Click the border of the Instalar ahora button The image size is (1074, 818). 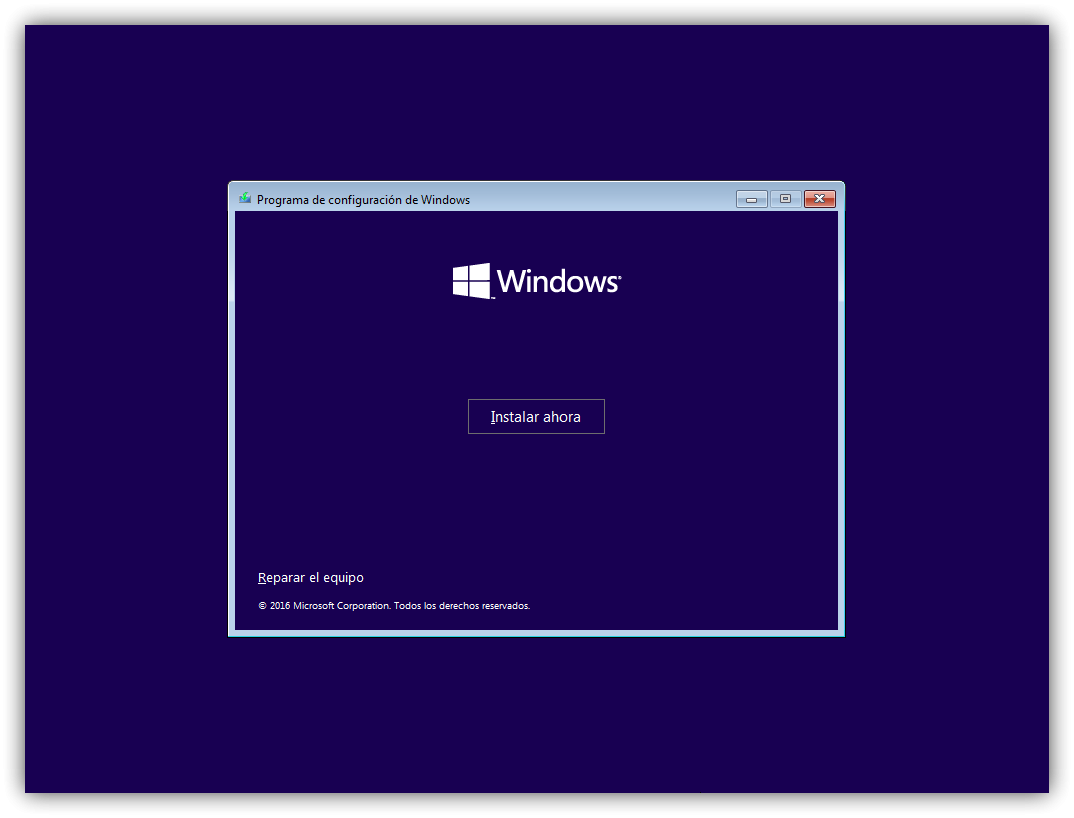point(536,400)
